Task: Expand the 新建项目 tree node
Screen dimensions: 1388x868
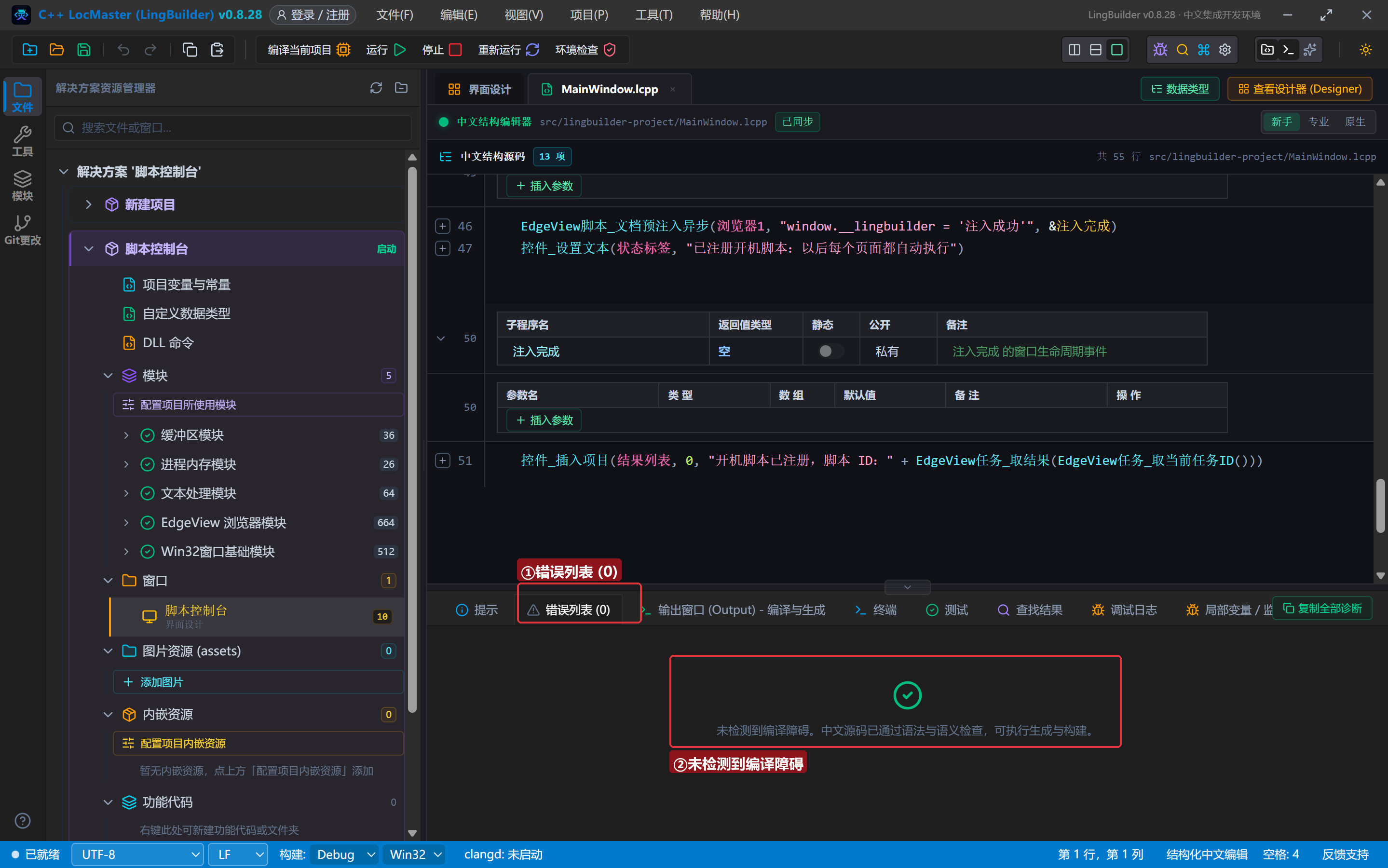Action: point(88,204)
